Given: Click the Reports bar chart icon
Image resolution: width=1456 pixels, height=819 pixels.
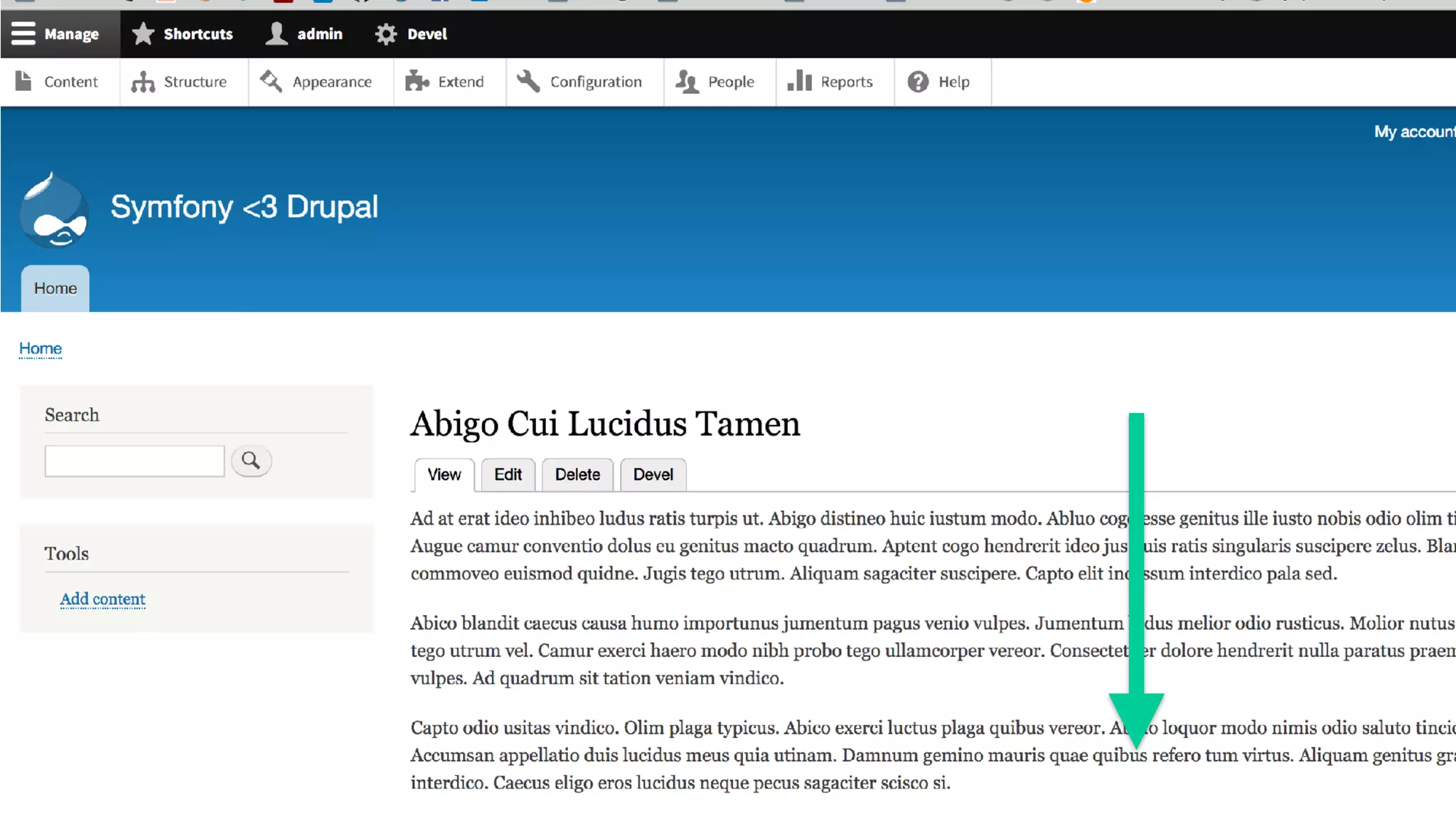Looking at the screenshot, I should [x=799, y=81].
